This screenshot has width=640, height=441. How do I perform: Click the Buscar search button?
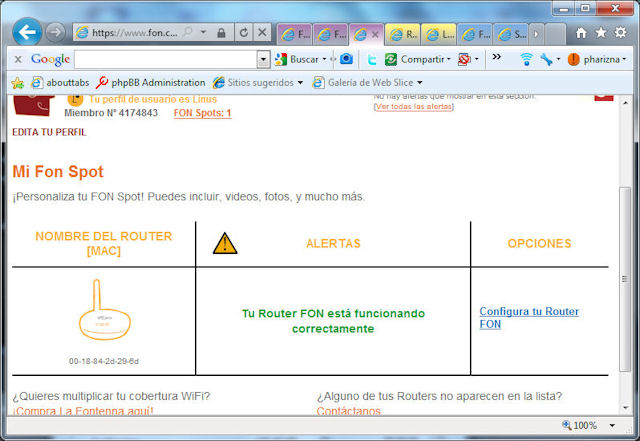tap(297, 59)
